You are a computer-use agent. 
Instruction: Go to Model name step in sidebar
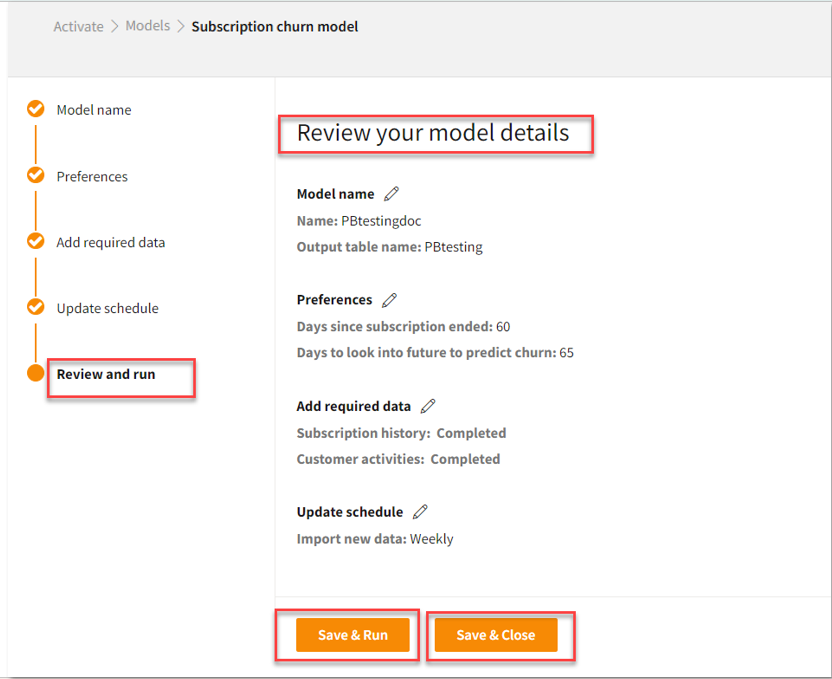(93, 110)
